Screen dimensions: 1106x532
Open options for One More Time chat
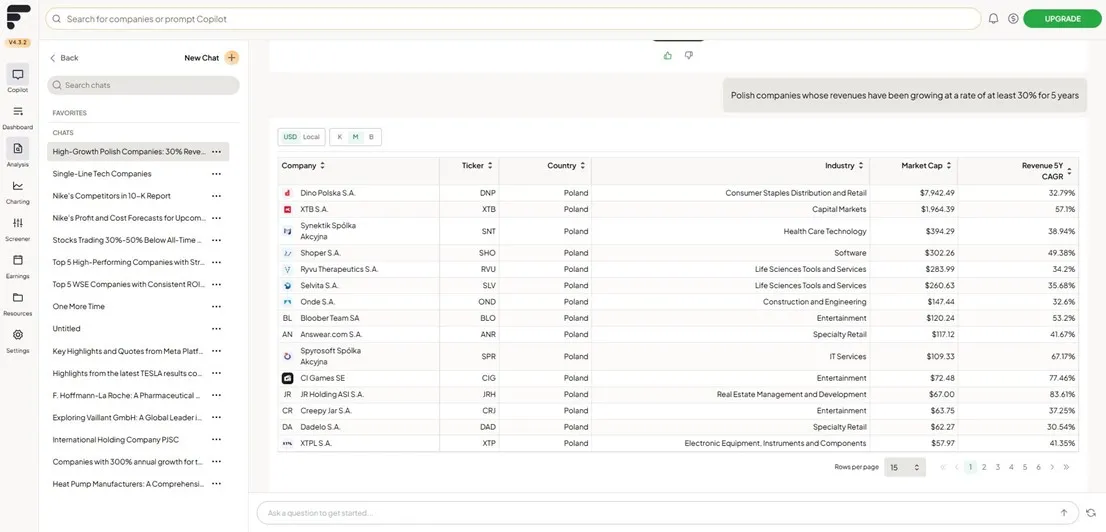click(216, 307)
